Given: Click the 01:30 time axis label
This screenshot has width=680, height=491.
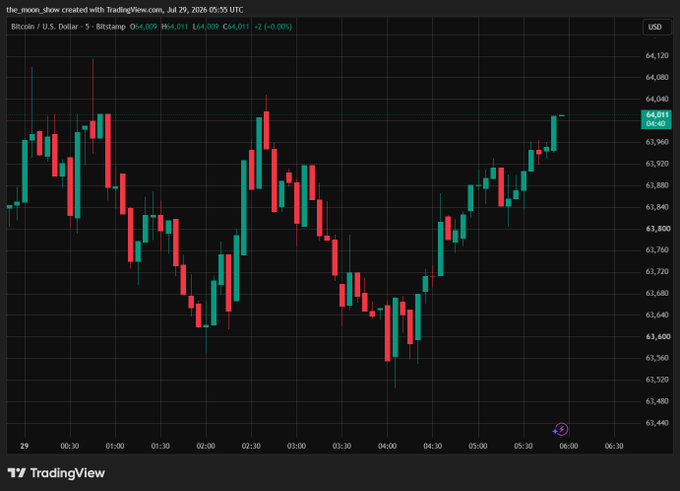Looking at the screenshot, I should 160,446.
